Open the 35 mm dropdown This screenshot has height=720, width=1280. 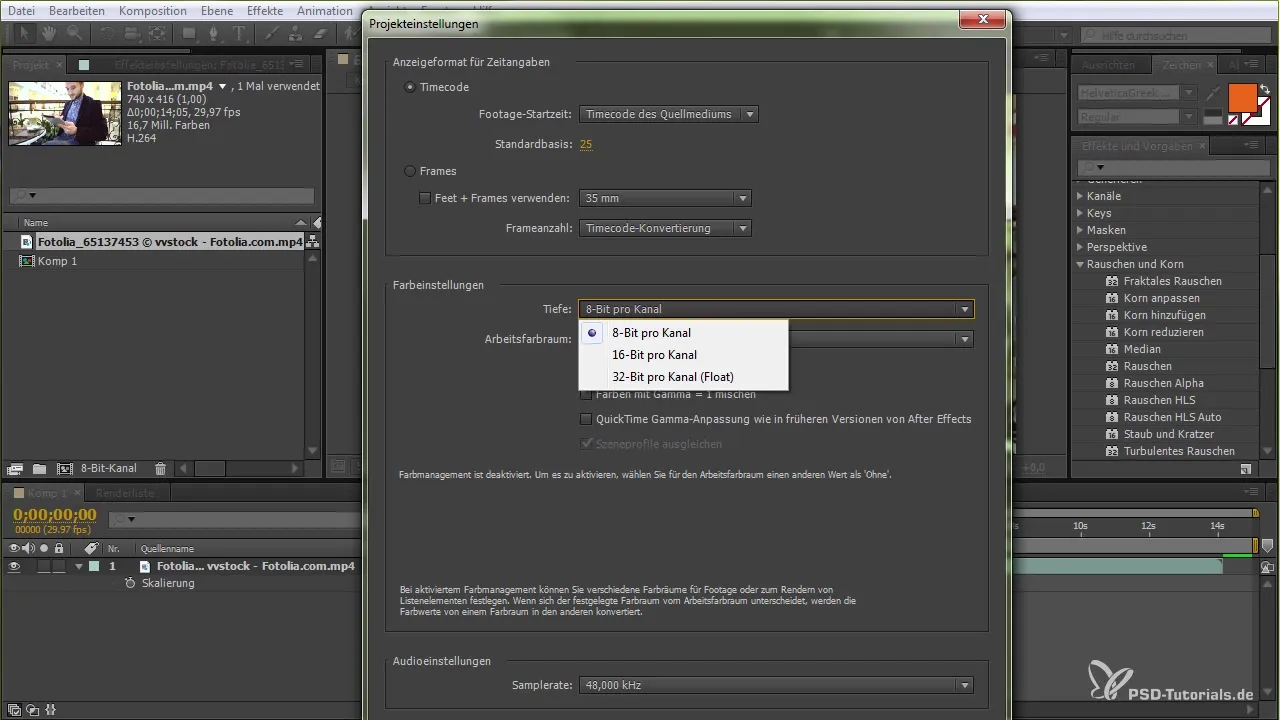[665, 198]
